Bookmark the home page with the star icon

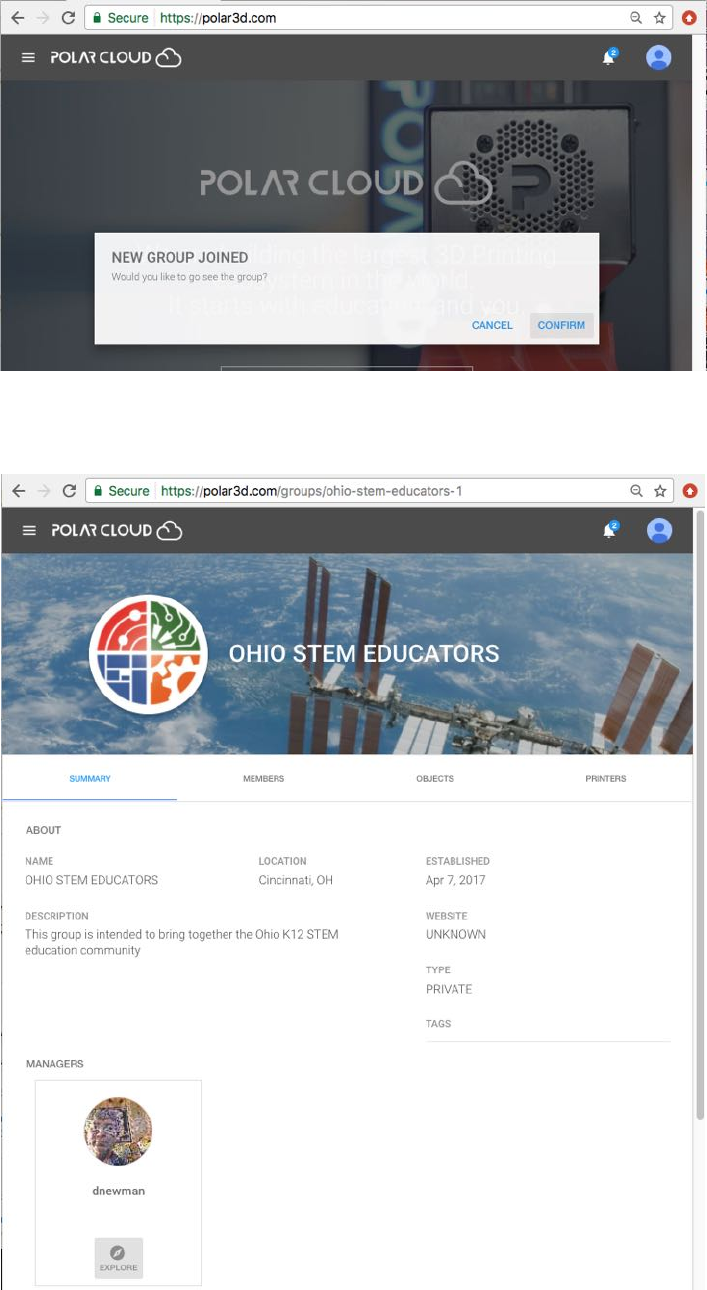pos(660,18)
